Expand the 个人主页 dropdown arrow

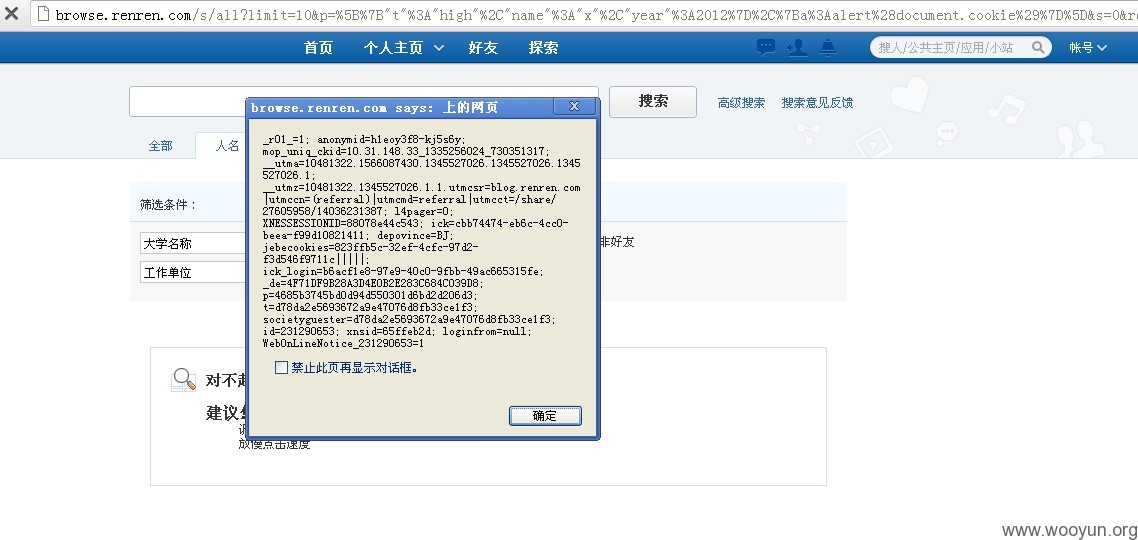pyautogui.click(x=438, y=48)
